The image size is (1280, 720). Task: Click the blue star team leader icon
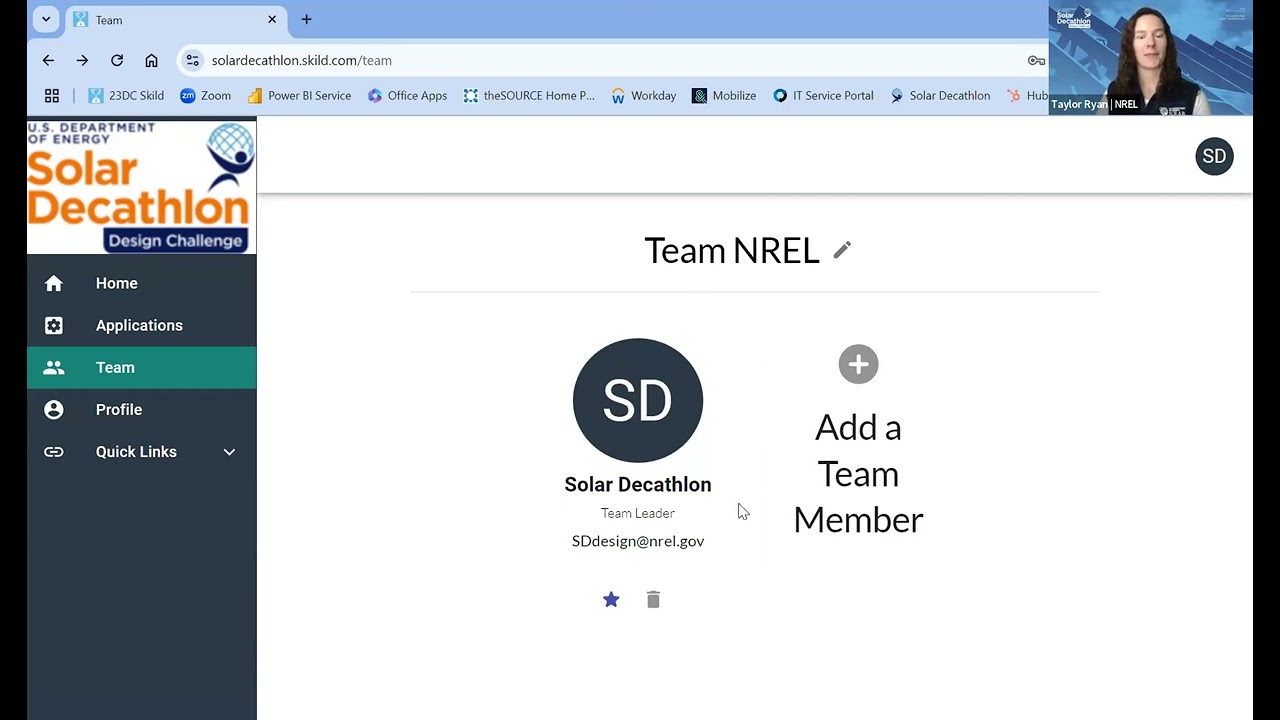(x=611, y=599)
